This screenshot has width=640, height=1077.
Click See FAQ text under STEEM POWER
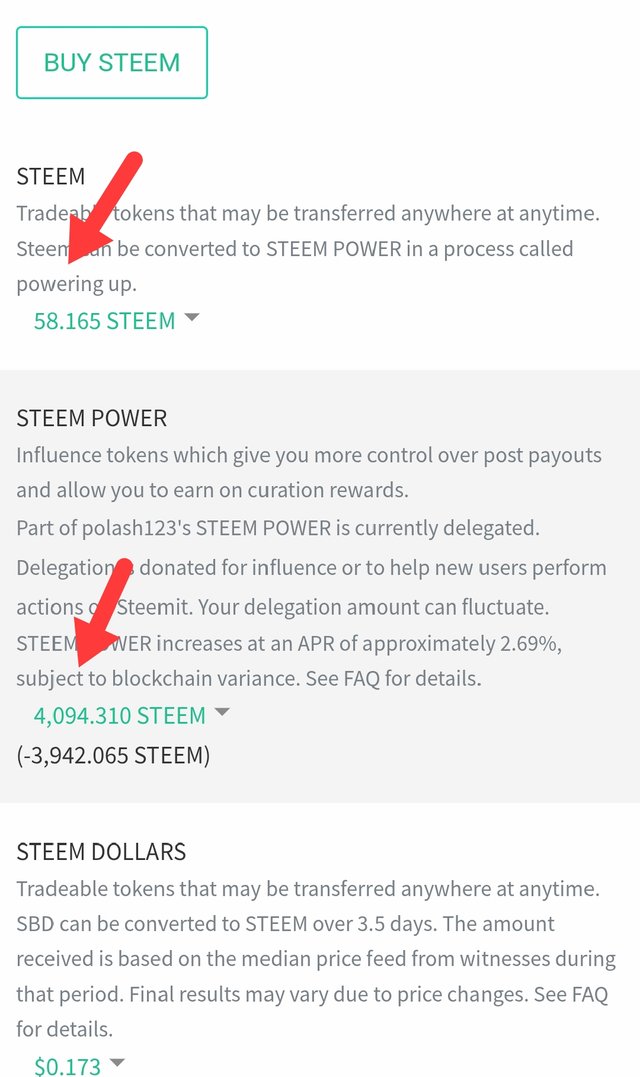[x=342, y=679]
